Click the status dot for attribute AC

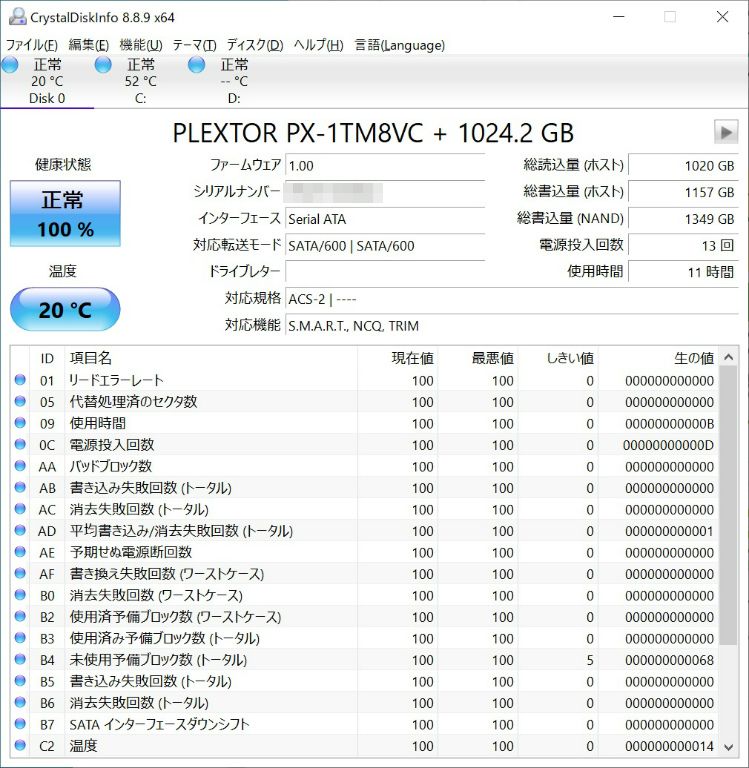20,509
